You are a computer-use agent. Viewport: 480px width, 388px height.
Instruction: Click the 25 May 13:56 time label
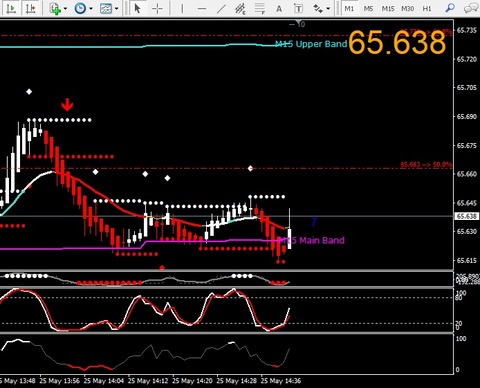pos(60,381)
